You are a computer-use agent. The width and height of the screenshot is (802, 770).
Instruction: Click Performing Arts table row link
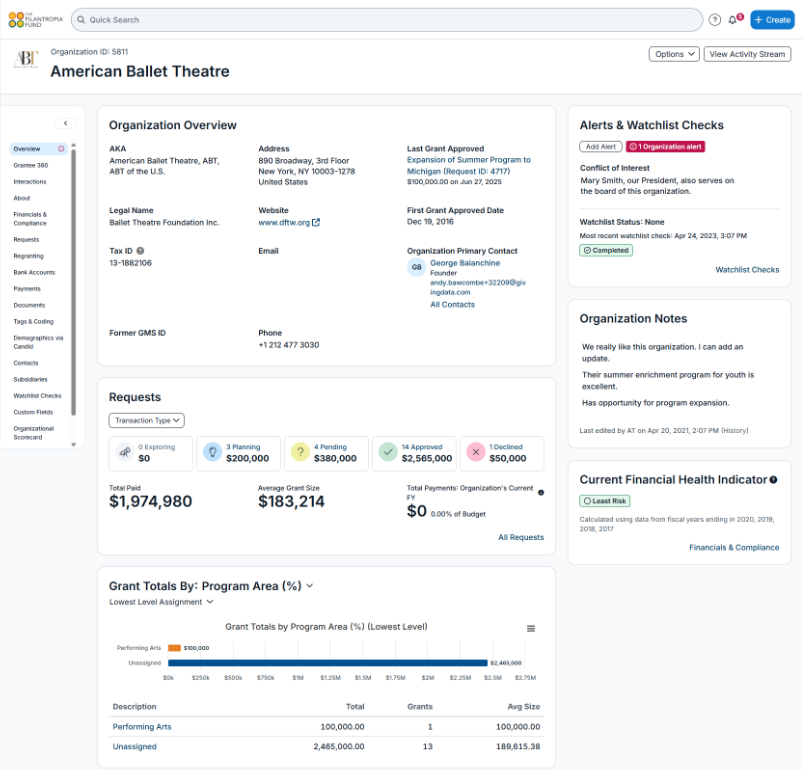click(x=142, y=727)
